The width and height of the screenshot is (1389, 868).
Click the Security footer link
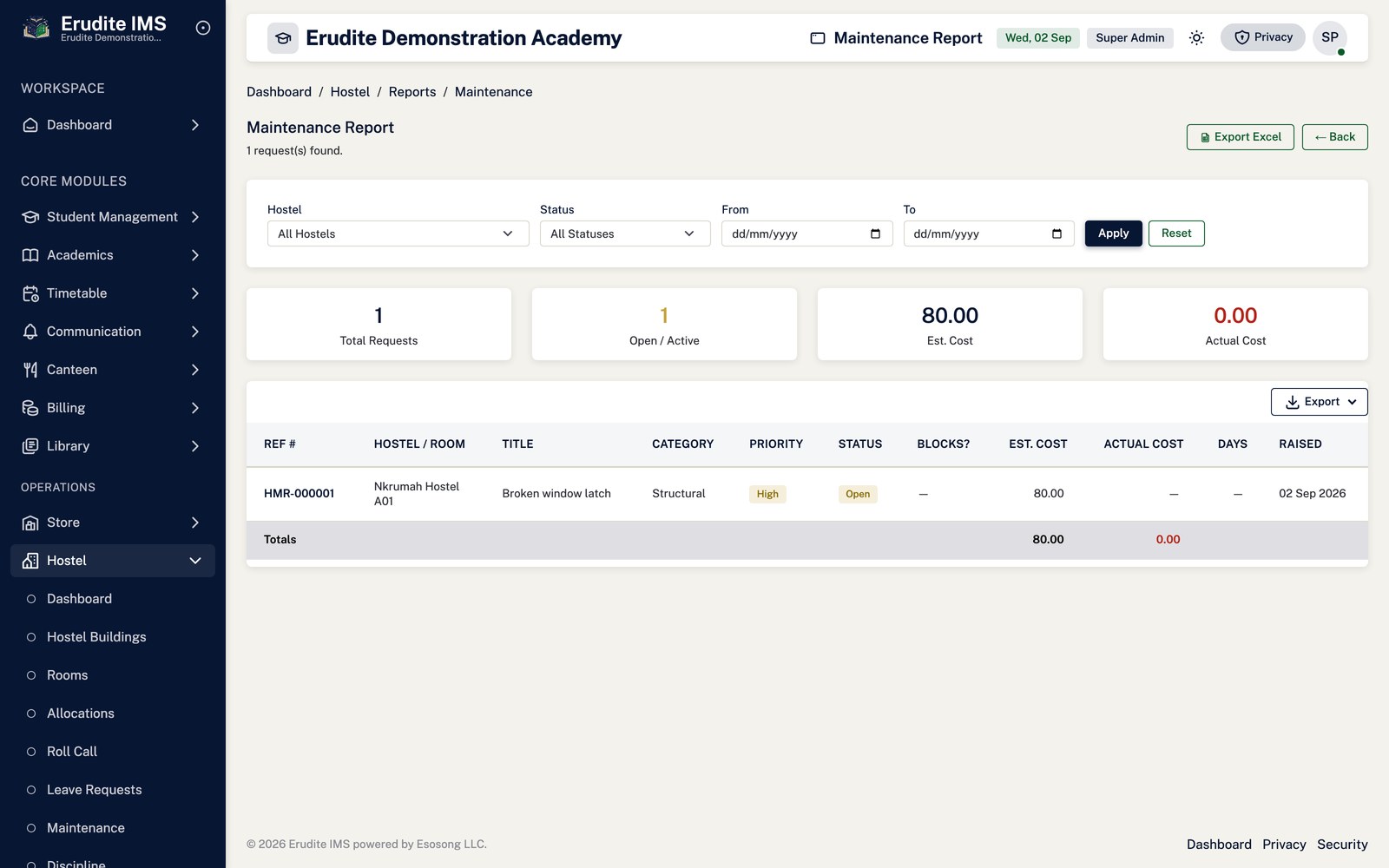click(1342, 845)
